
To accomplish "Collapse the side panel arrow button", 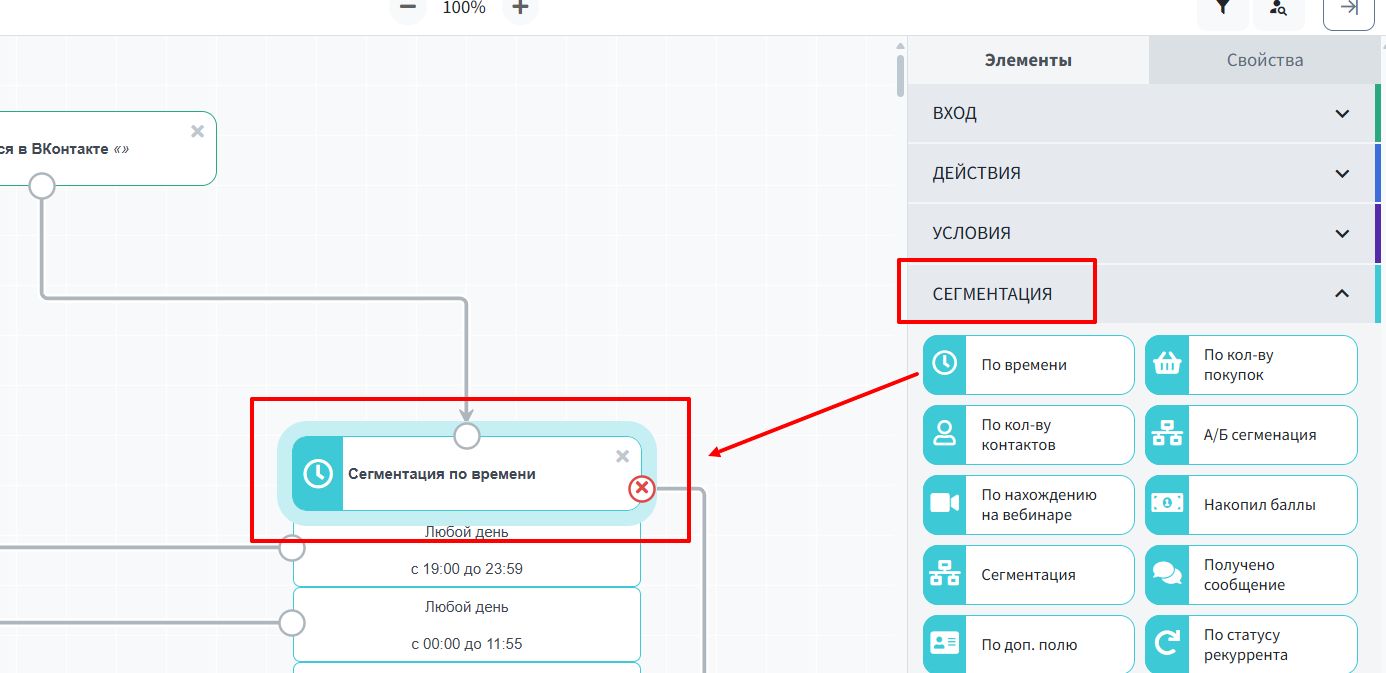I will (x=1348, y=8).
